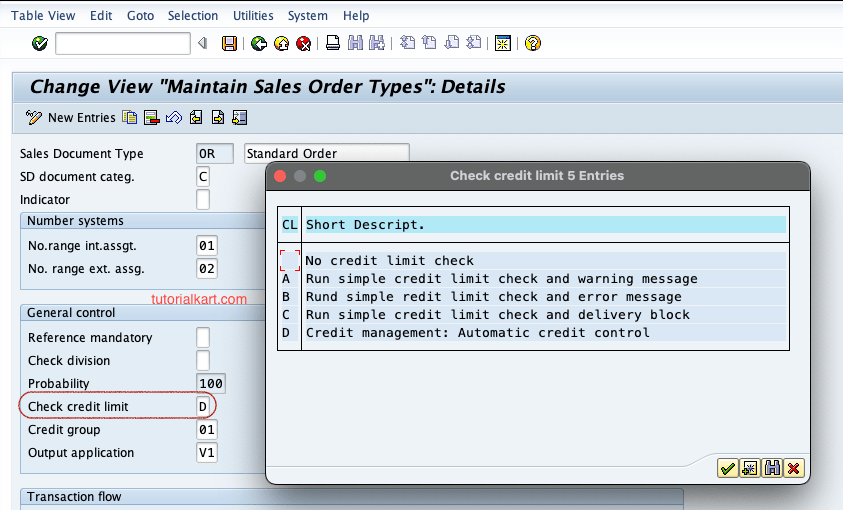Screen dimensions: 843x510
Task: Click the green zoom button of dialog
Action: pos(320,176)
